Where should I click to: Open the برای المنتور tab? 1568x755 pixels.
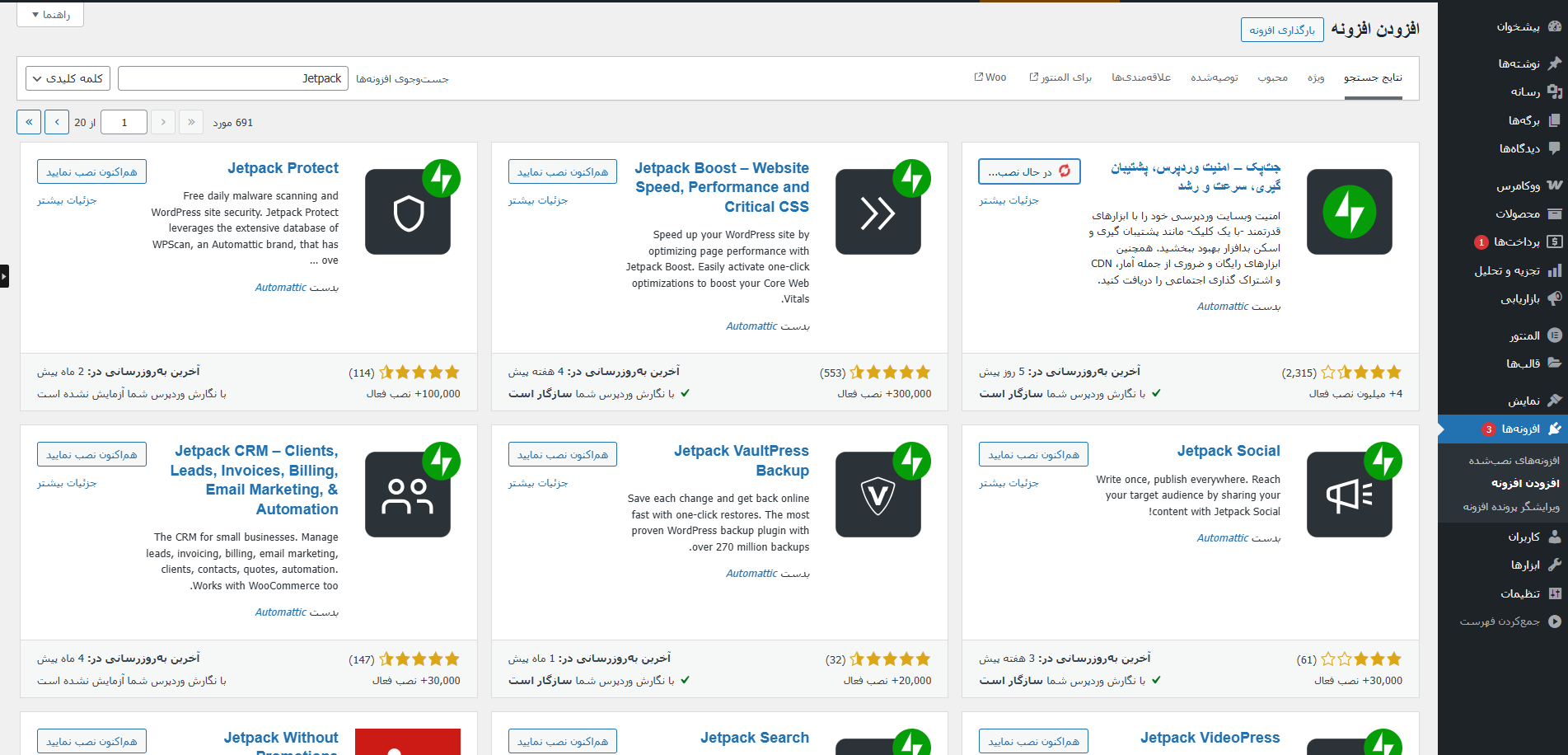pyautogui.click(x=1060, y=77)
